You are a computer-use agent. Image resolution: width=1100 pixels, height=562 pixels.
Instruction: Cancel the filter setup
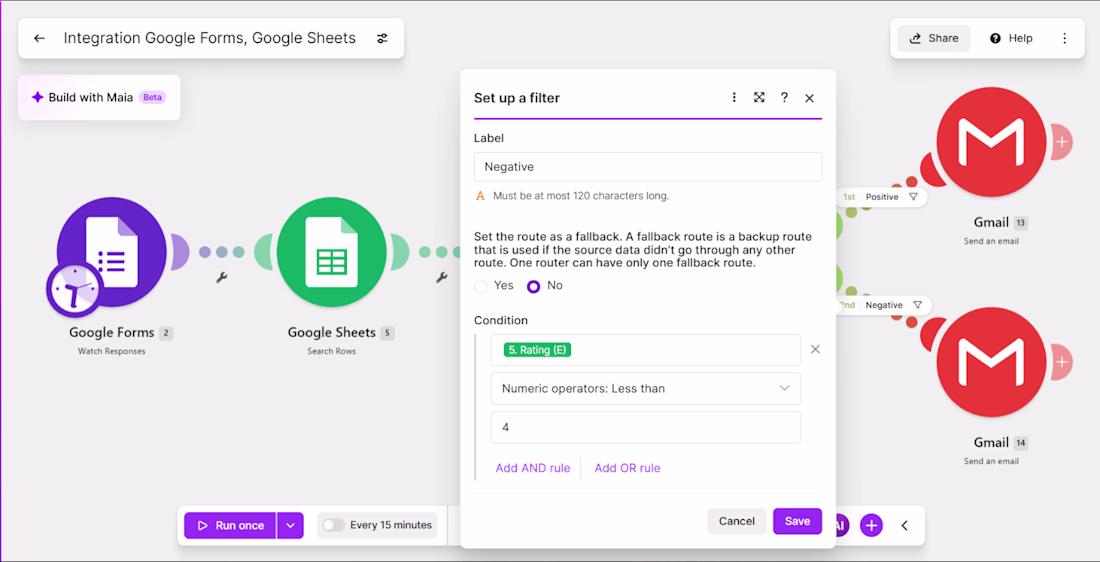(x=737, y=521)
